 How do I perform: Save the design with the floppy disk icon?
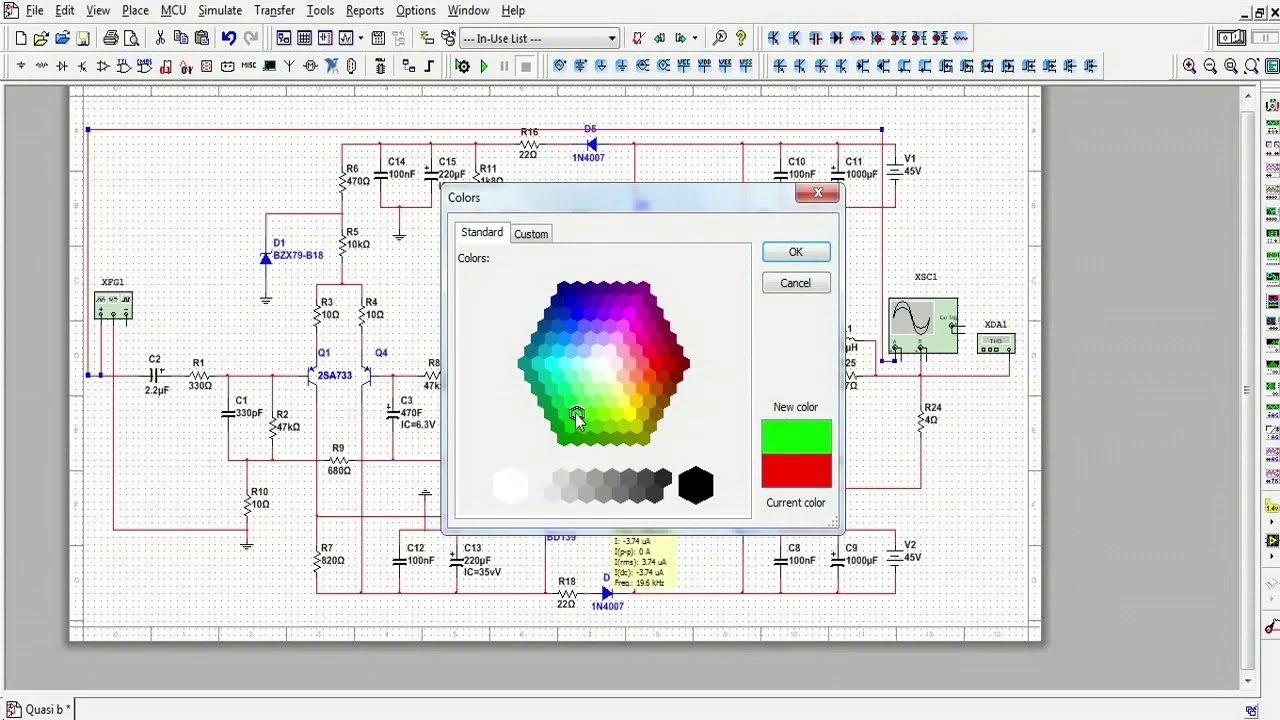tap(83, 38)
